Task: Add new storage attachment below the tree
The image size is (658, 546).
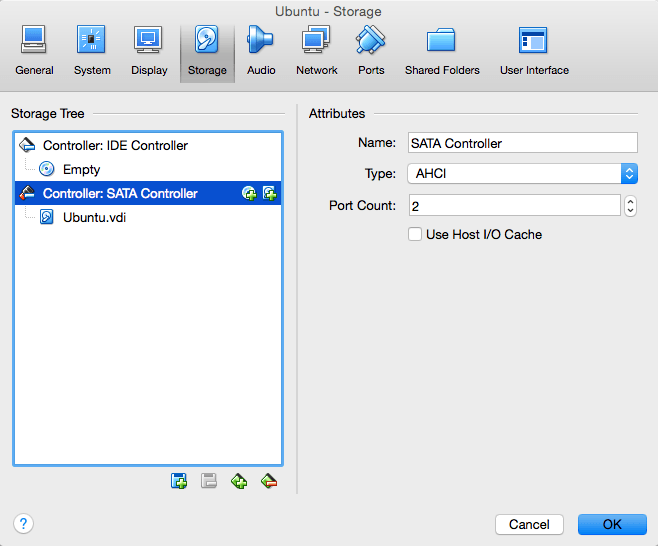Action: (x=239, y=481)
